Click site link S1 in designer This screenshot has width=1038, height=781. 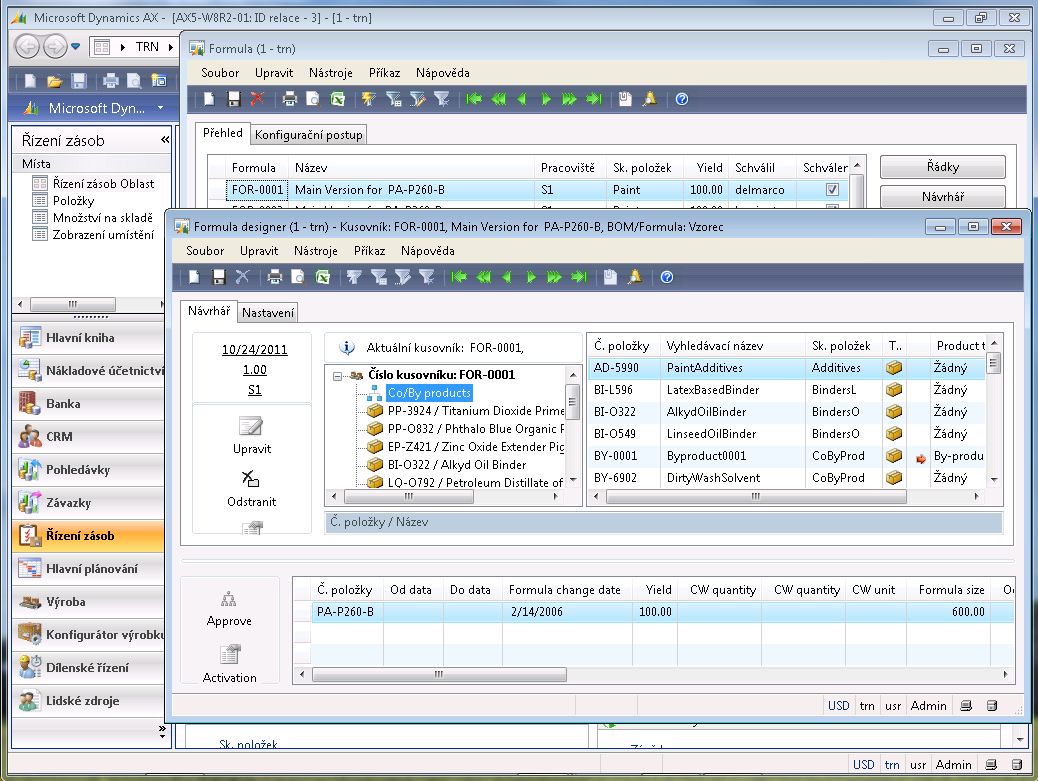254,390
